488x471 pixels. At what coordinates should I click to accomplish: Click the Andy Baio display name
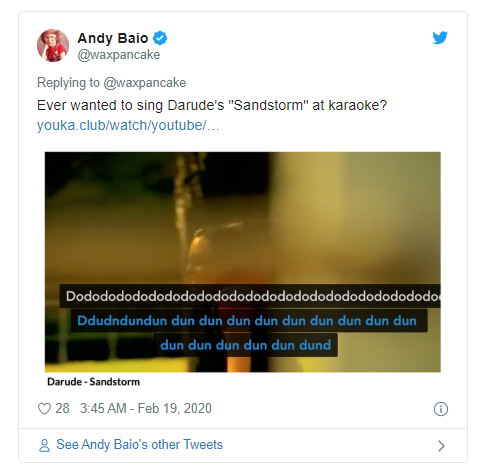coord(113,38)
